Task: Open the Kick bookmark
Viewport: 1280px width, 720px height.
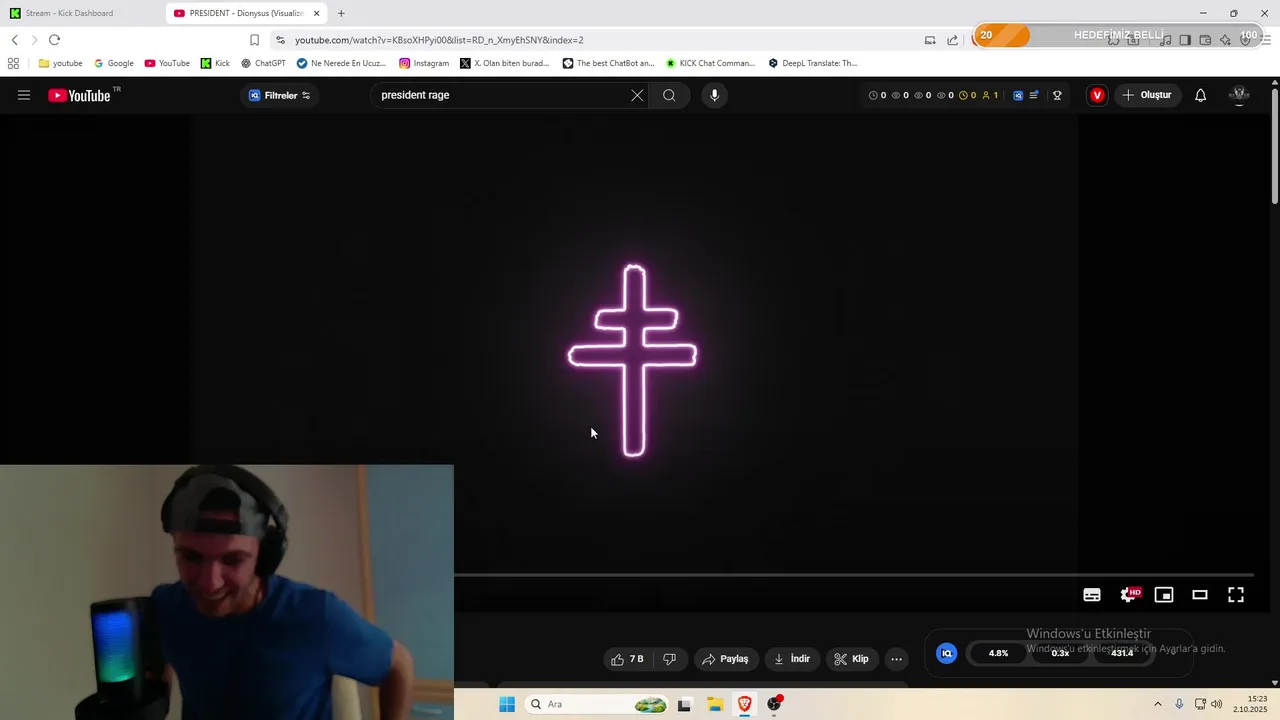Action: pyautogui.click(x=215, y=63)
